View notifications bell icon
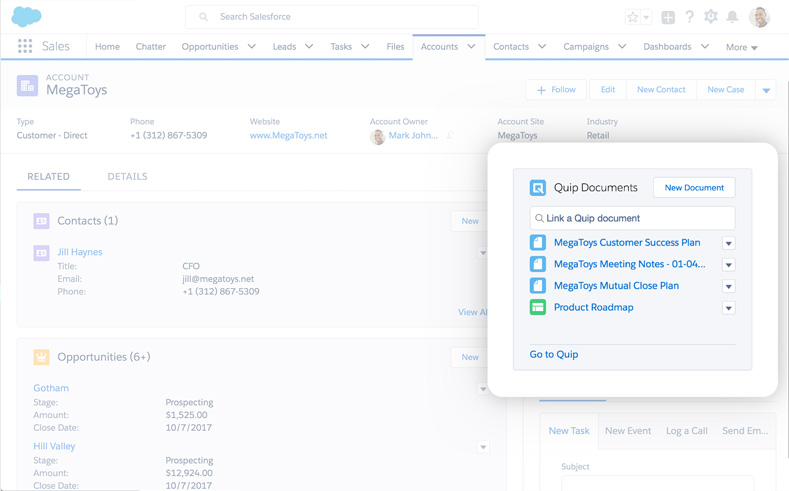Image resolution: width=789 pixels, height=491 pixels. tap(732, 17)
